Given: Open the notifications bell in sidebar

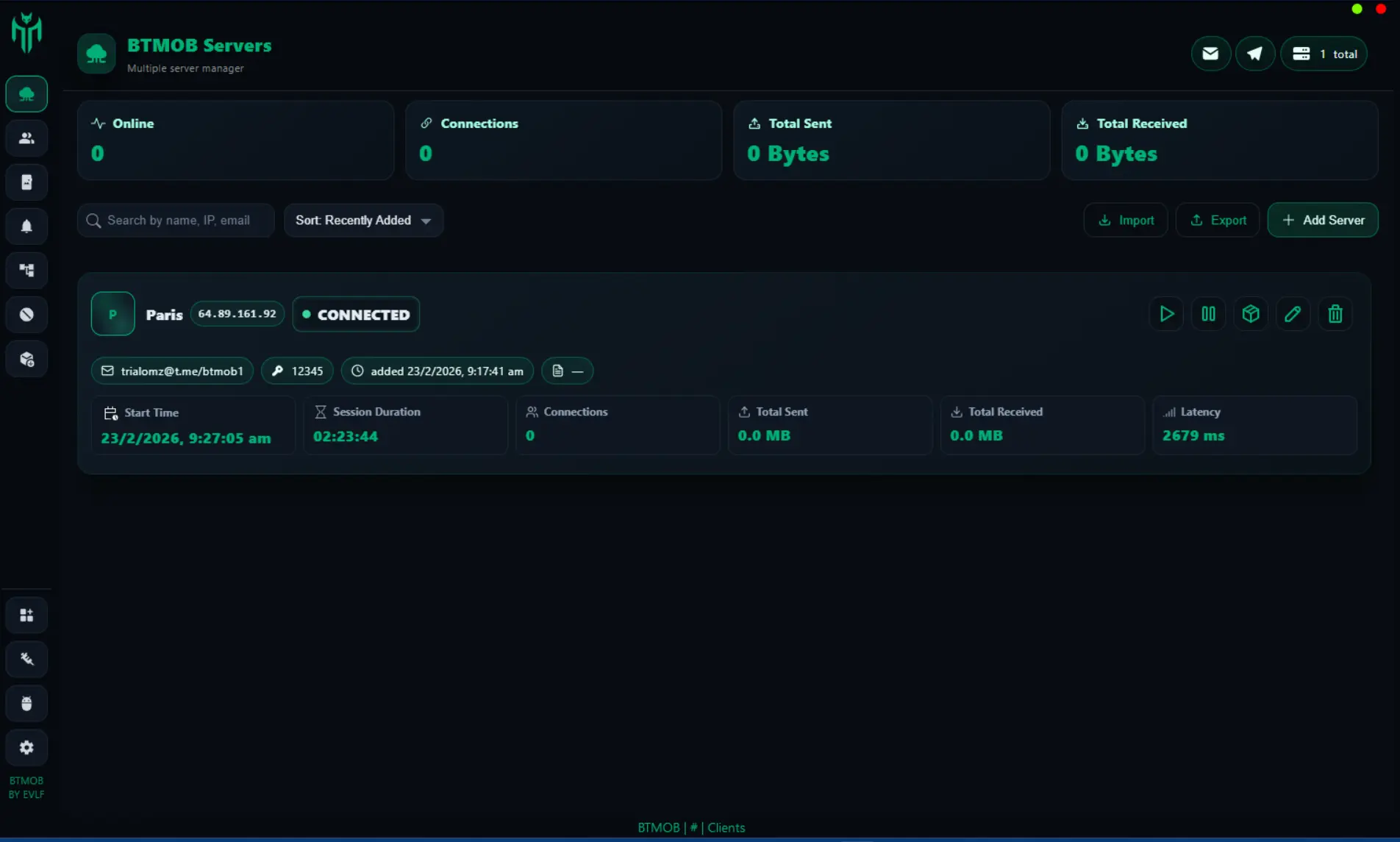Looking at the screenshot, I should tap(26, 226).
